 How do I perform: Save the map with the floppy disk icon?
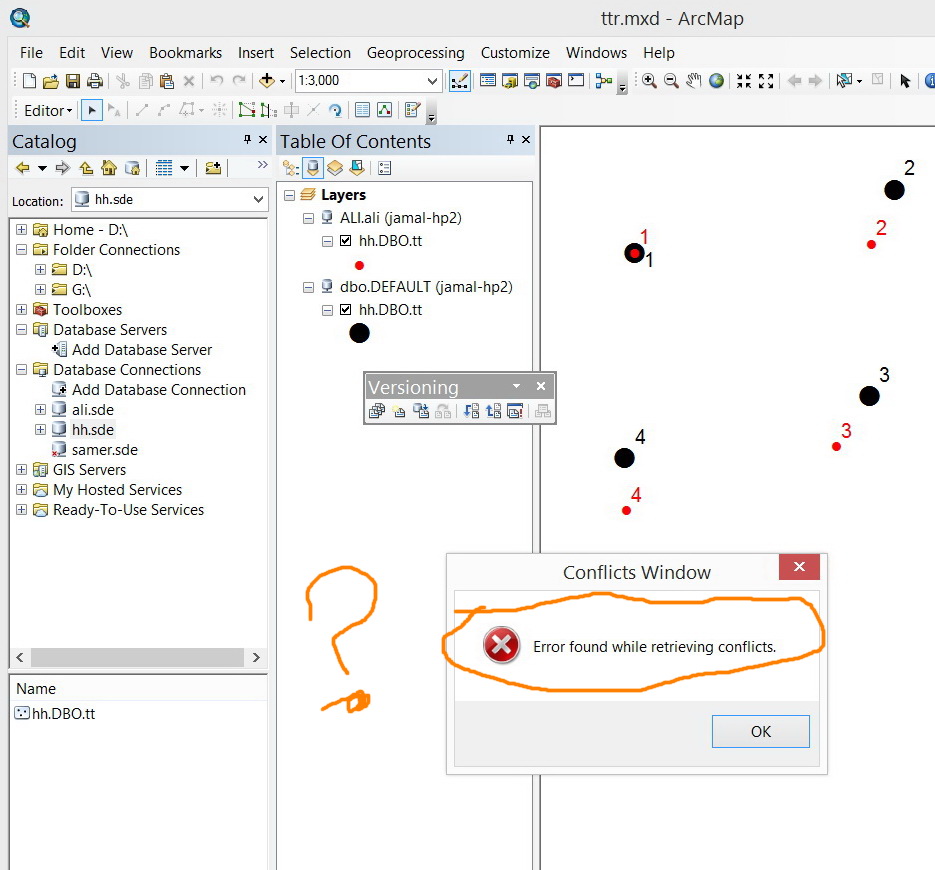point(73,81)
